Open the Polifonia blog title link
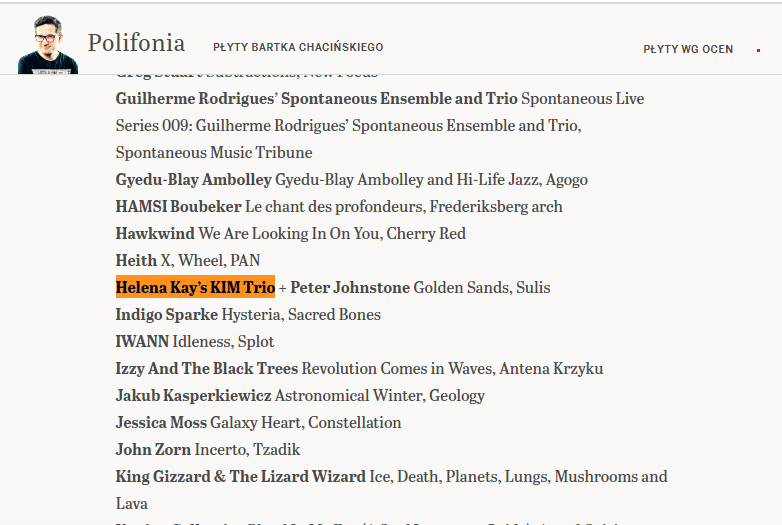The image size is (782, 525). click(x=137, y=43)
